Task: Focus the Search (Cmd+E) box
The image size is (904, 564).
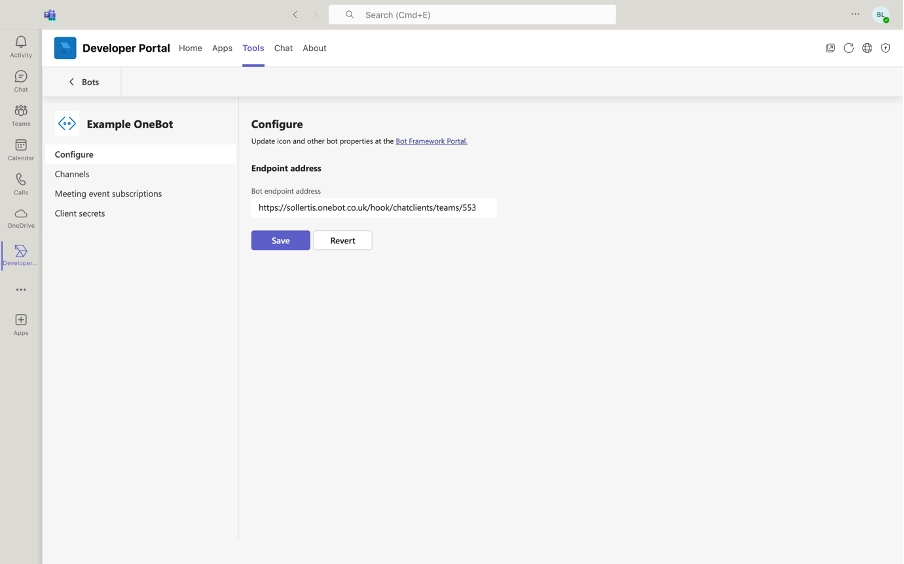Action: pyautogui.click(x=472, y=14)
